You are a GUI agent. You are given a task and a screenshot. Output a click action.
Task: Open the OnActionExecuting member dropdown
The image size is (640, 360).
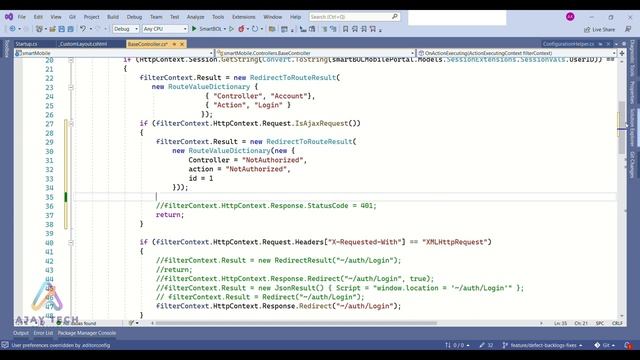click(516, 53)
